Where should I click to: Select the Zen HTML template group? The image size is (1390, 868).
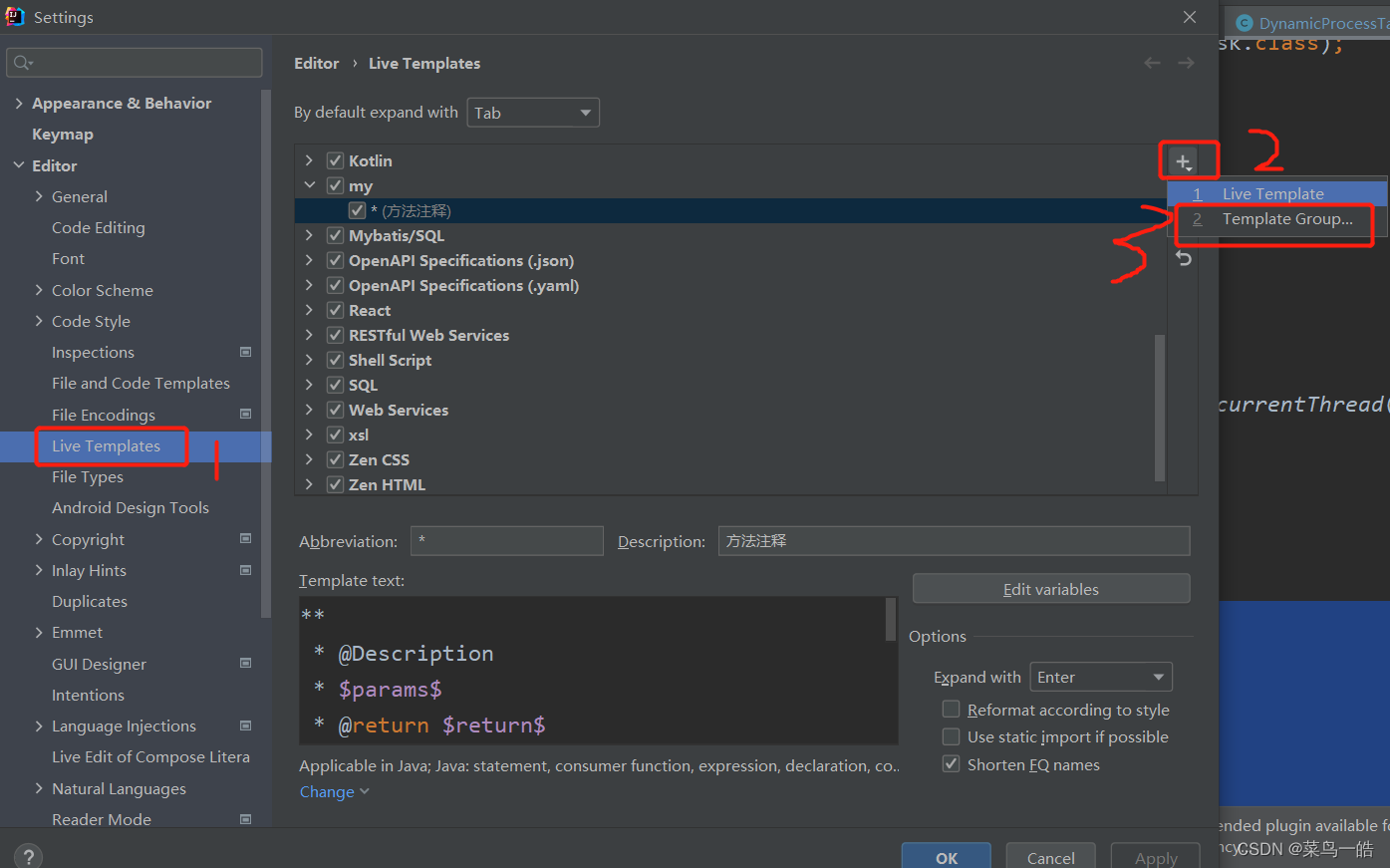387,484
